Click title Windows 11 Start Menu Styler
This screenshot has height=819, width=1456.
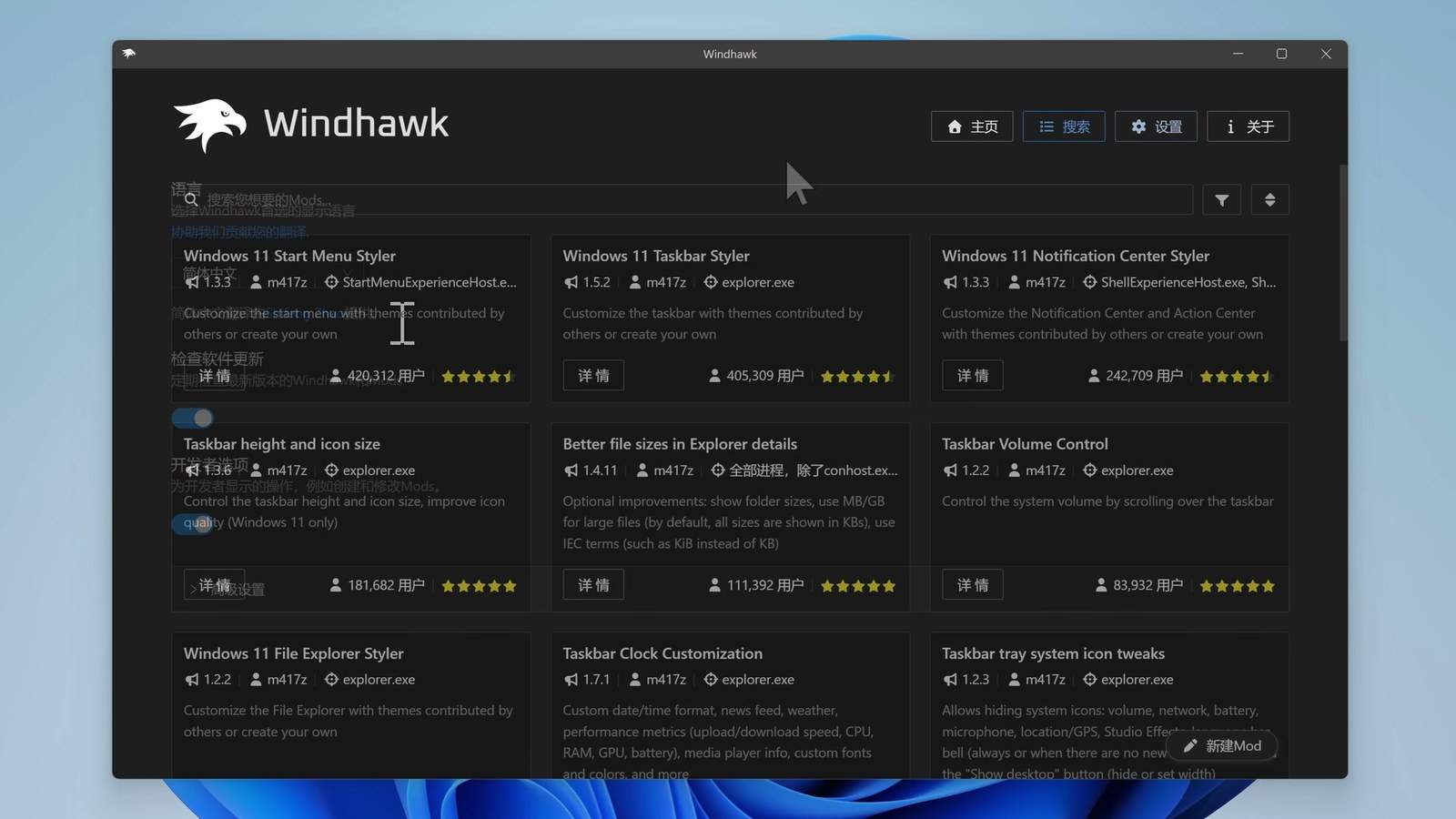point(289,256)
